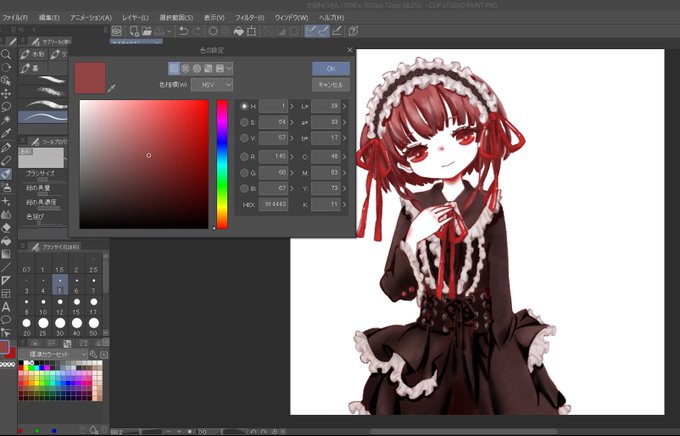680x436 pixels.
Task: Click the Scale/Rotate transform icon
Action: [251, 31]
